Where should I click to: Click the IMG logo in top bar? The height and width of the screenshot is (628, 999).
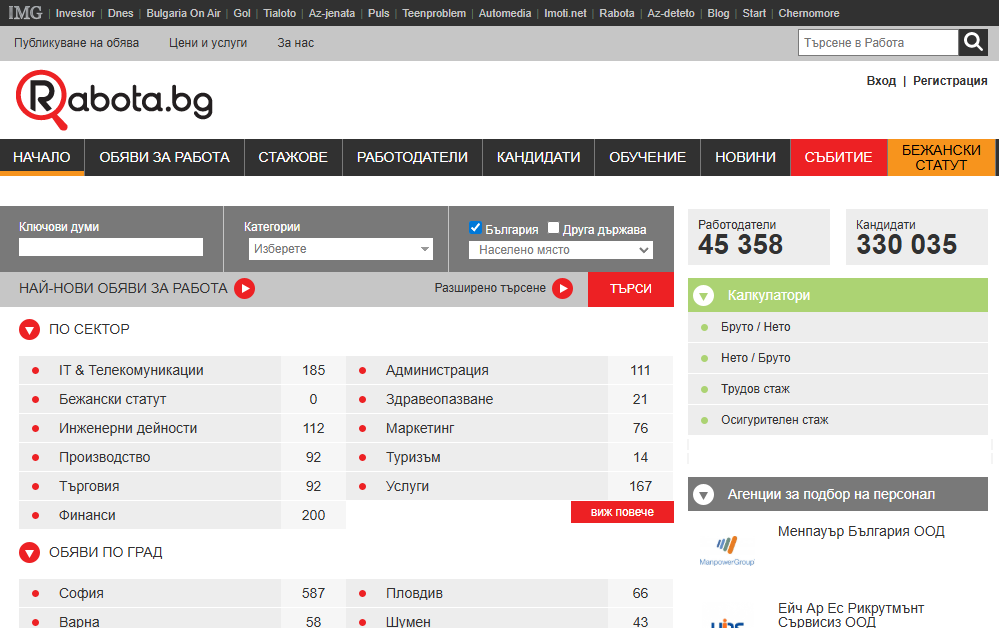25,13
